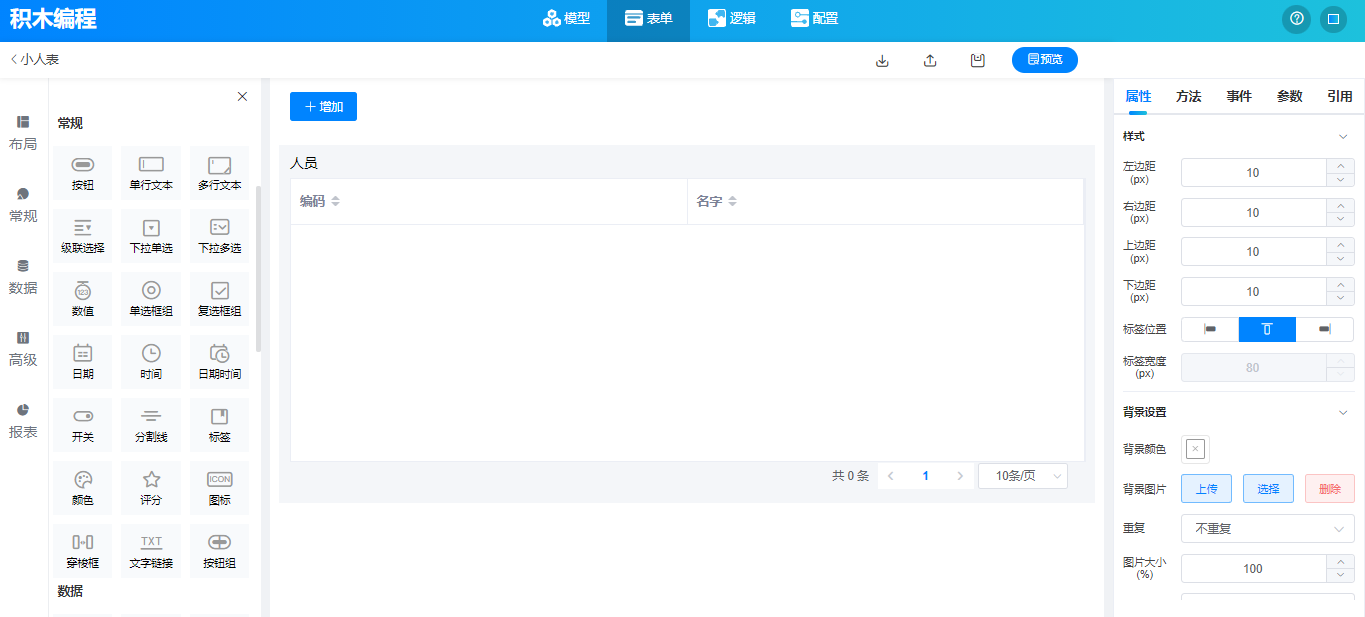The height and width of the screenshot is (617, 1365).
Task: Set label position to left alignment
Action: pos(1210,330)
